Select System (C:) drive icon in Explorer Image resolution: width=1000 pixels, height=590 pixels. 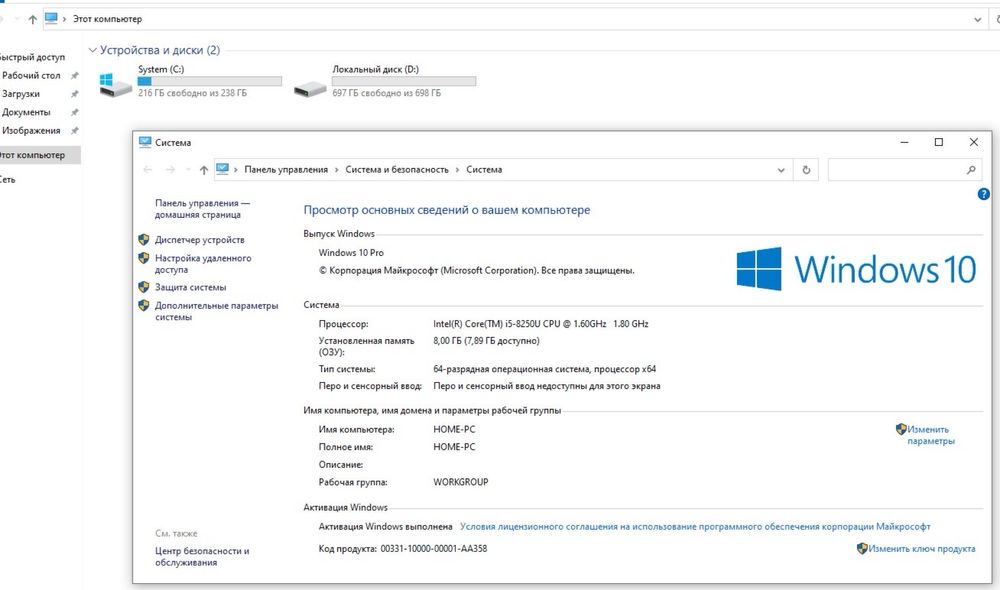pos(115,85)
